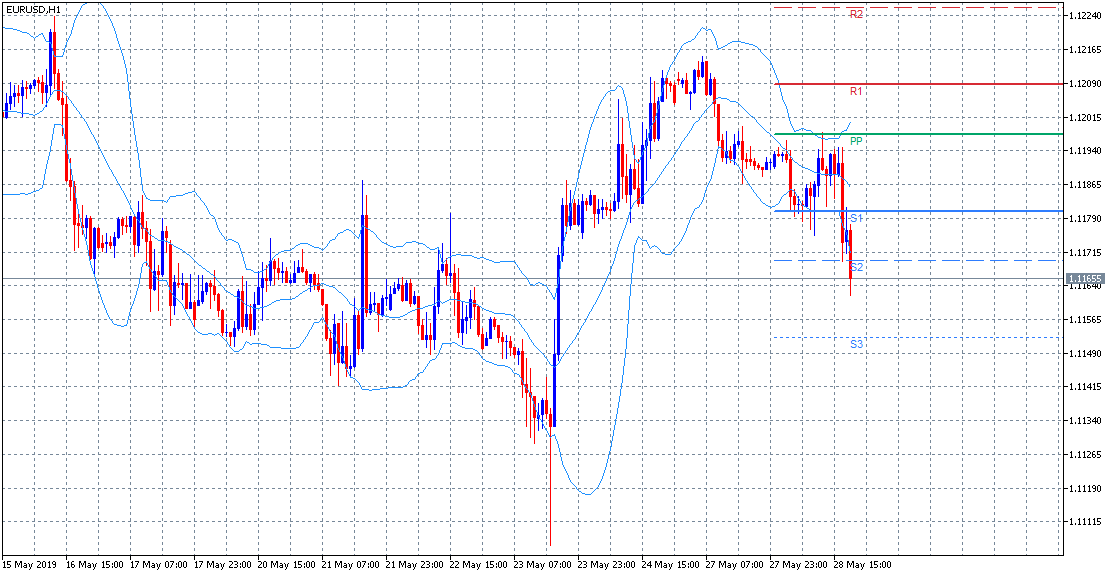
Task: Click the 28 May 15:00 time label
Action: pyautogui.click(x=863, y=564)
